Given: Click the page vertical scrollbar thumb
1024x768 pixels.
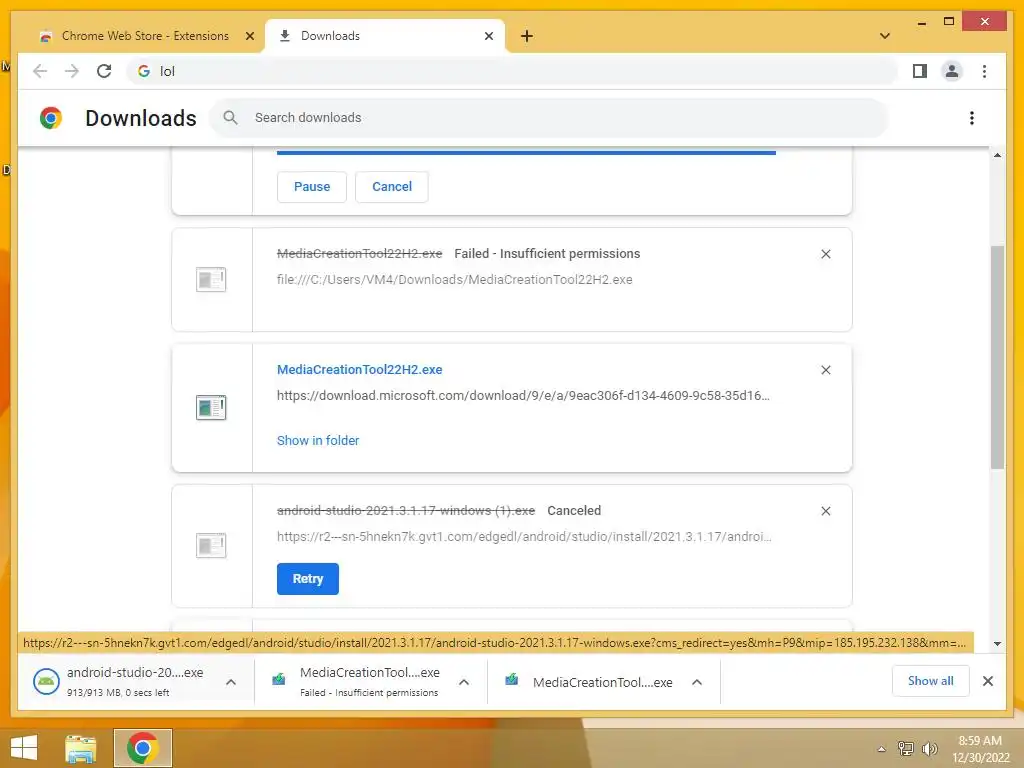Looking at the screenshot, I should tap(997, 357).
